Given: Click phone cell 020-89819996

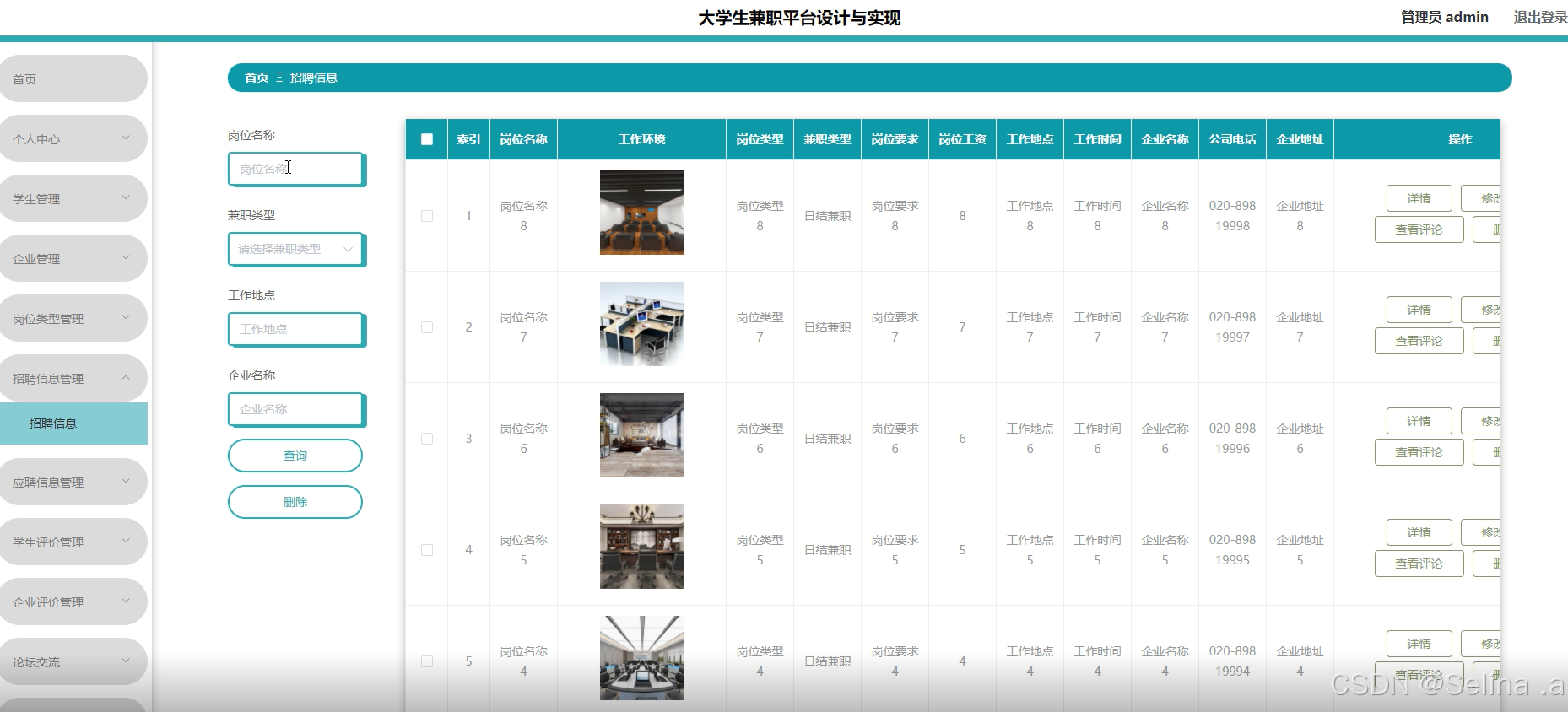Looking at the screenshot, I should point(1232,439).
